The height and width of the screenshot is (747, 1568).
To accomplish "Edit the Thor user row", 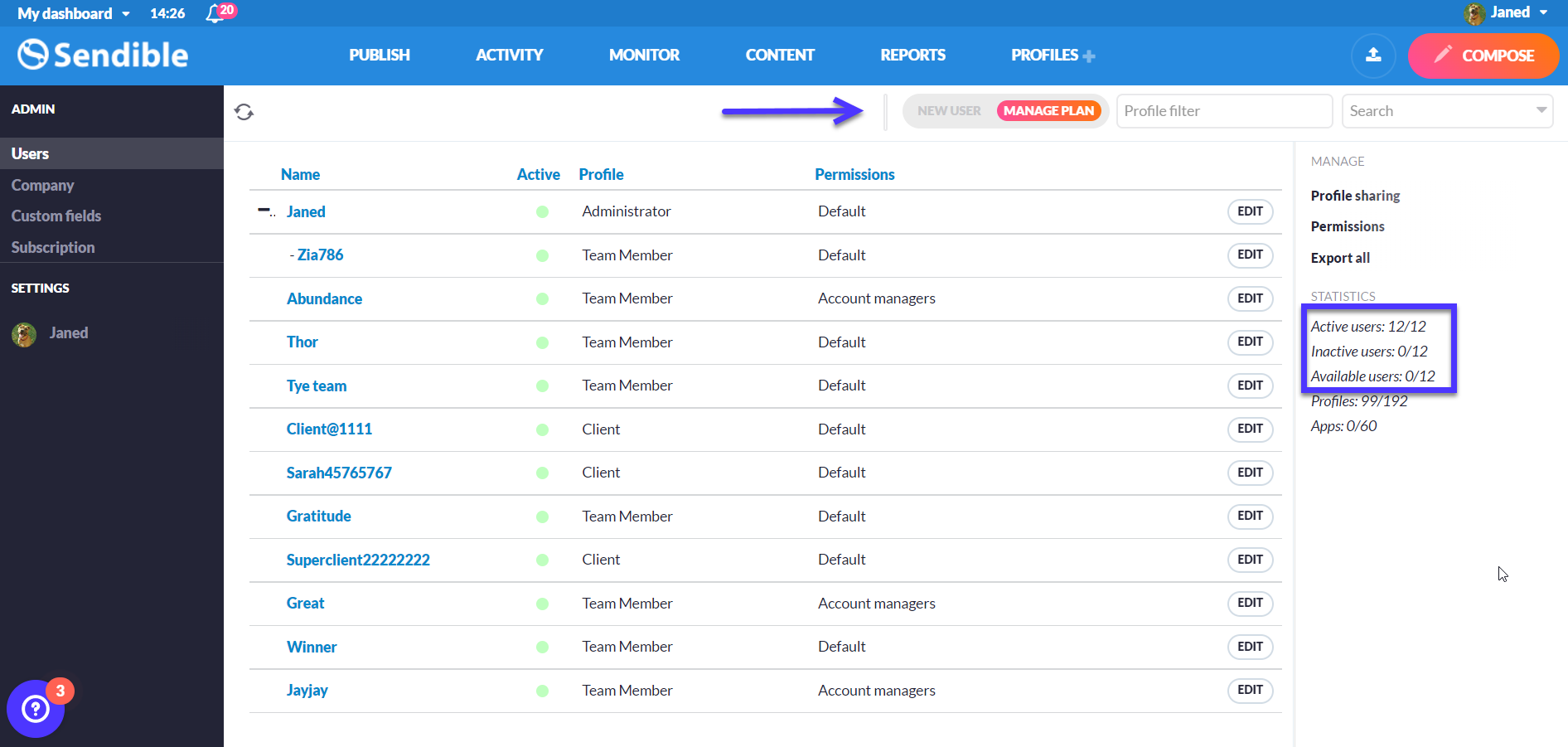I will (1250, 342).
